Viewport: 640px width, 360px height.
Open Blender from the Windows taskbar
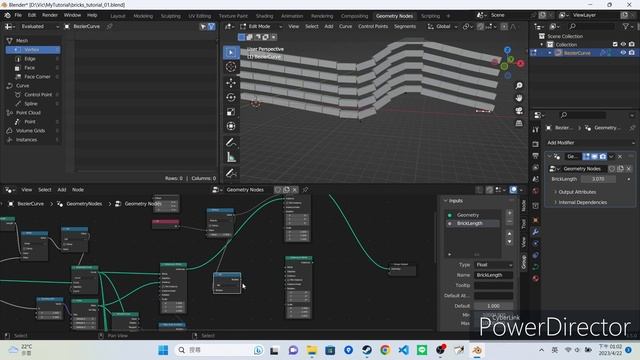(477, 350)
